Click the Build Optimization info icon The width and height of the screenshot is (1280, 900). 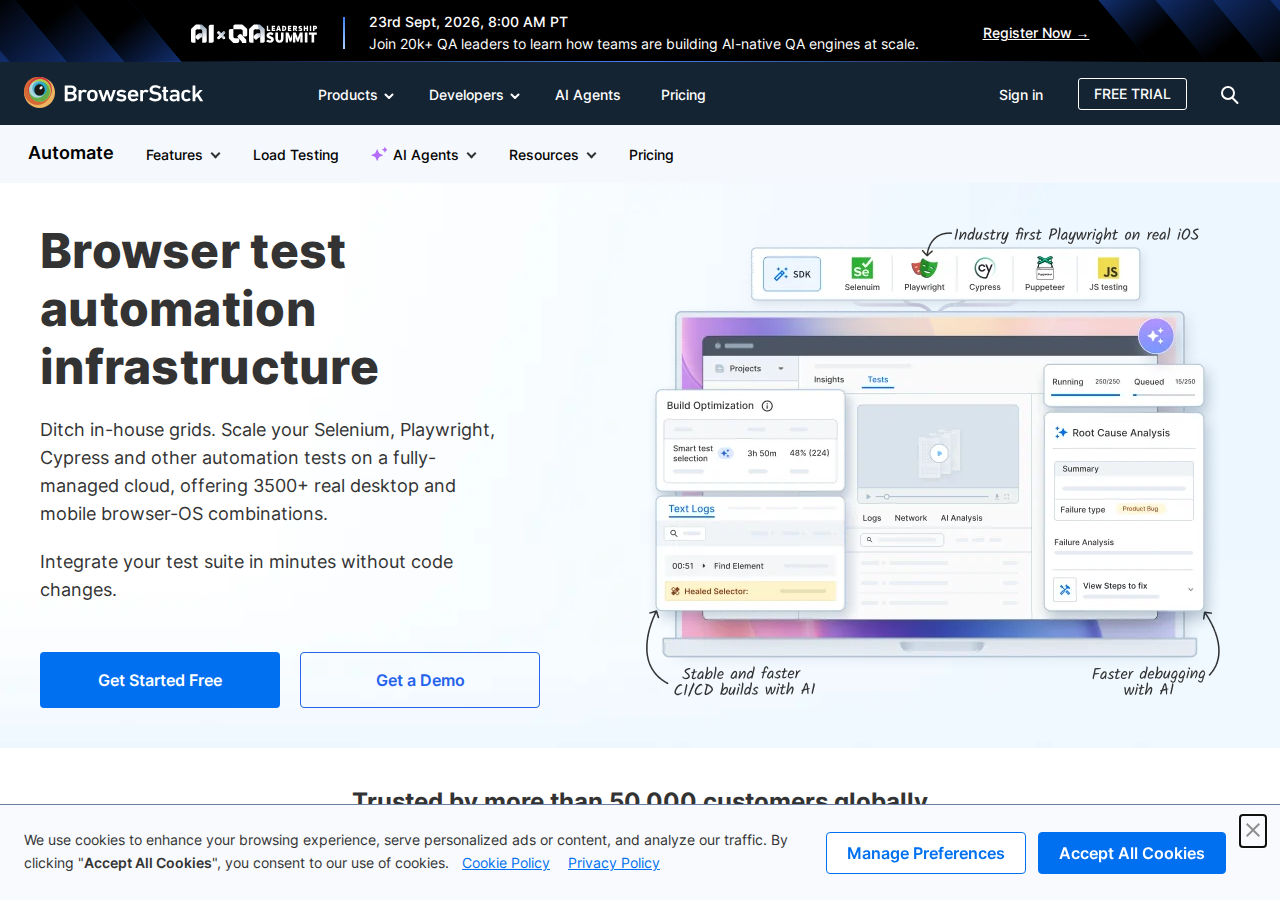[x=767, y=406]
